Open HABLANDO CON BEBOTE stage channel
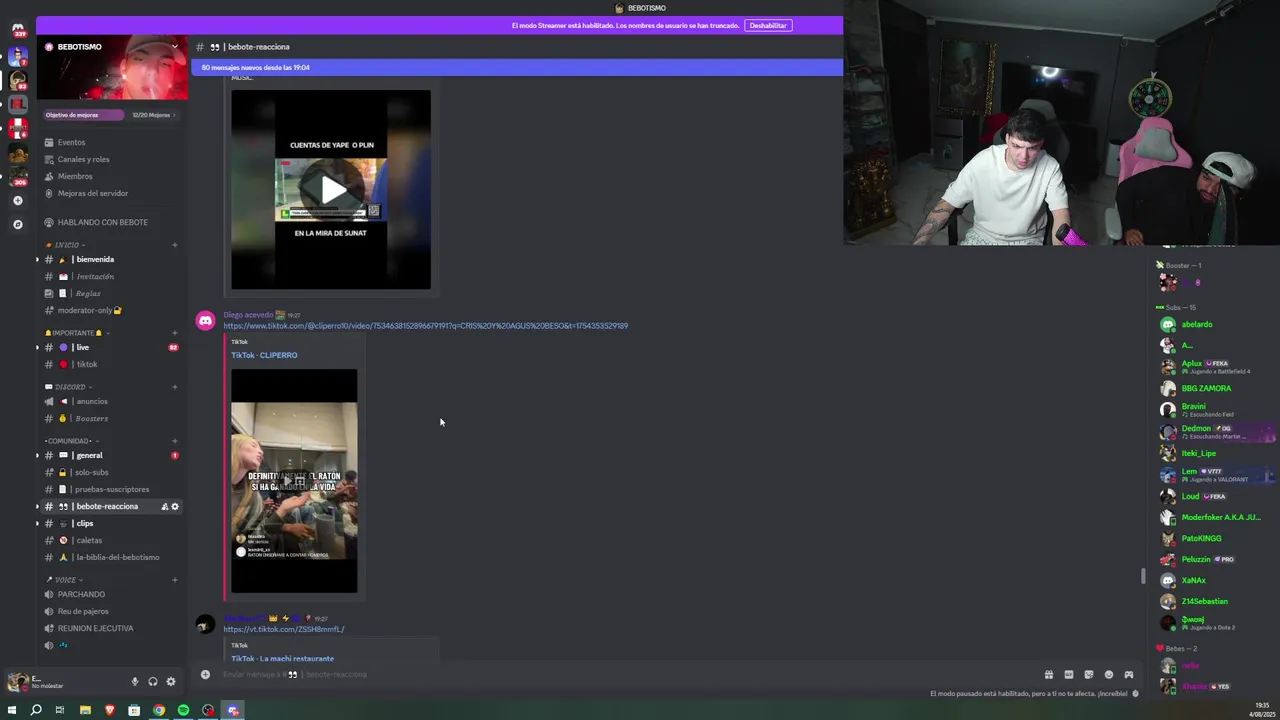The height and width of the screenshot is (720, 1280). 102,222
